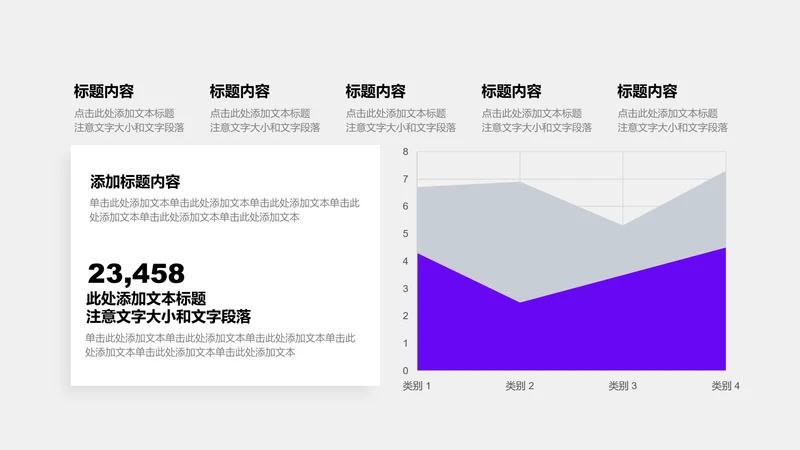Select the large number 23,458
800x450 pixels.
coord(136,273)
